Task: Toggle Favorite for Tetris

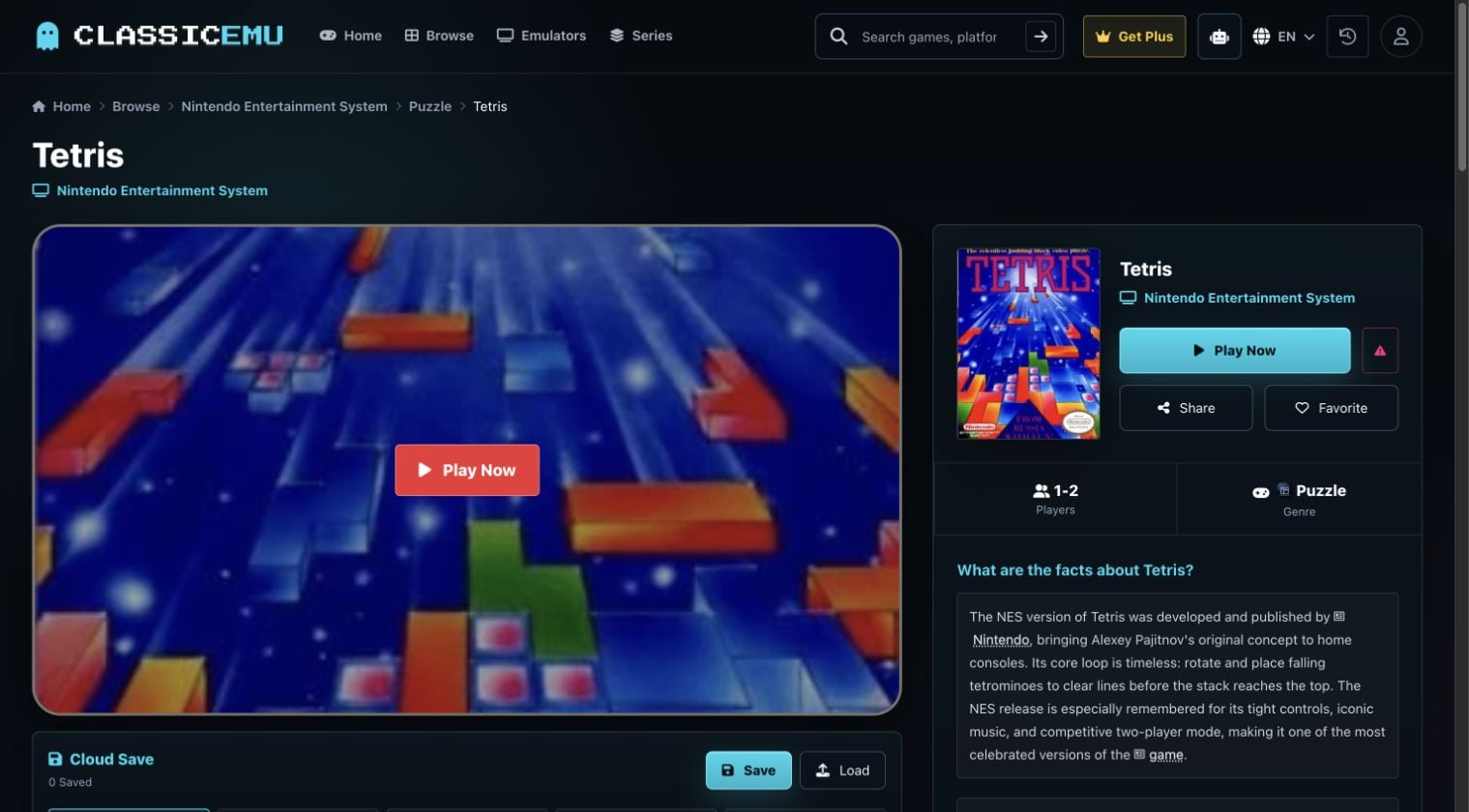Action: click(1332, 408)
